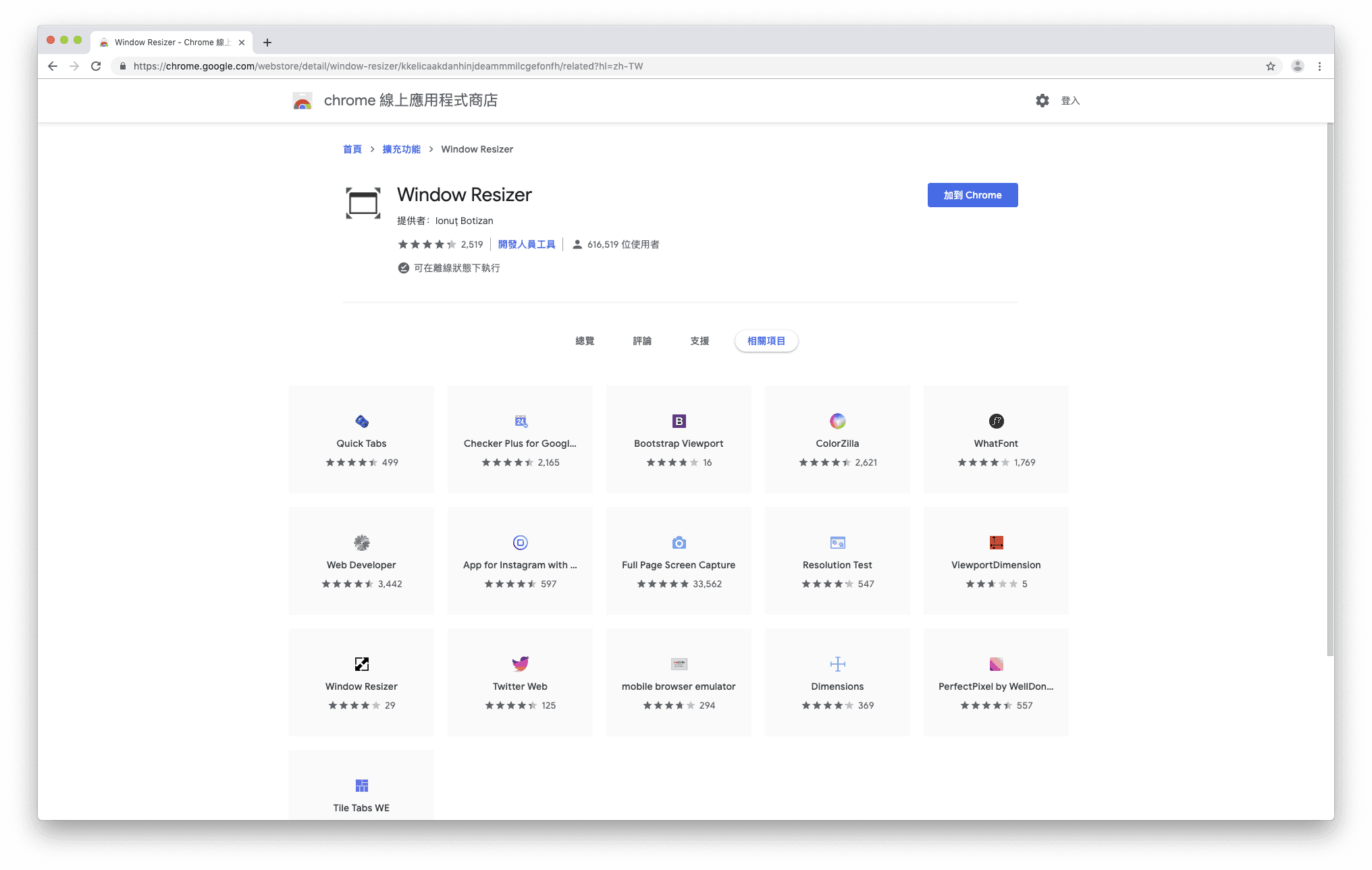Open the Chrome profile avatar menu
Viewport: 1372px width, 870px height.
(x=1297, y=66)
